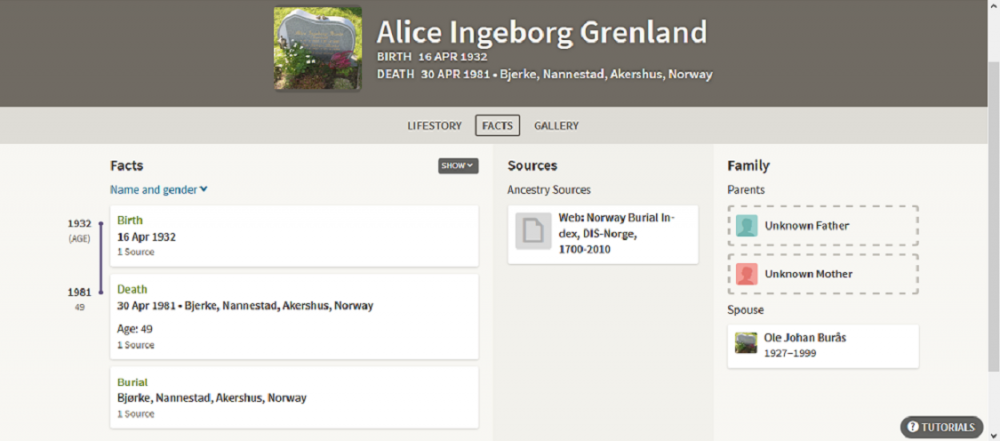View the 1 Source link under Birth

(135, 252)
